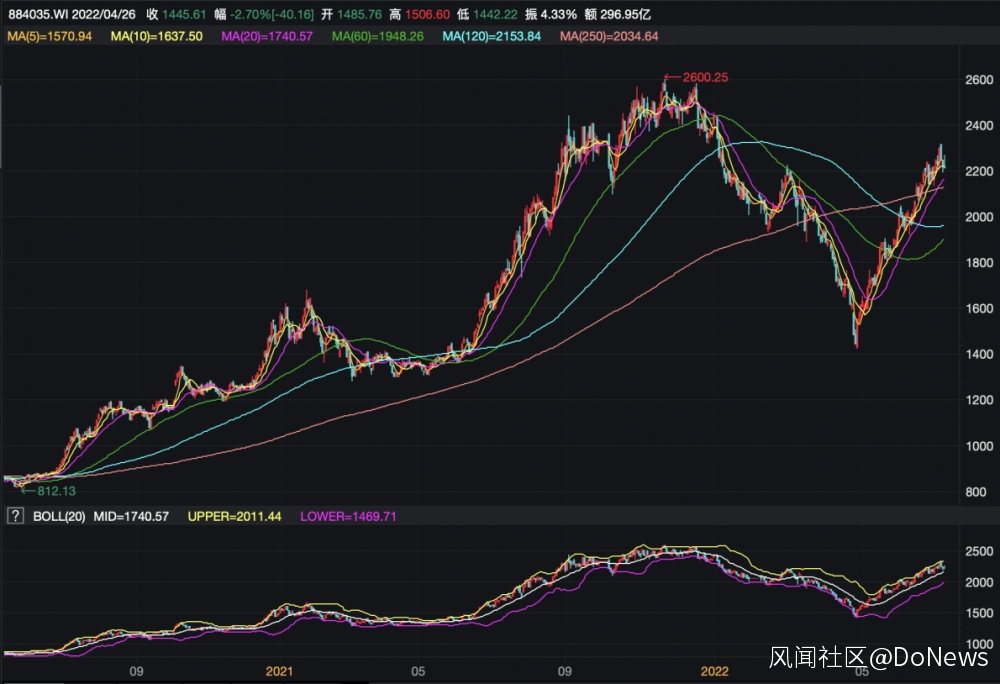Select the MA(250)=2034.64 indicator label
Image resolution: width=1000 pixels, height=684 pixels.
click(609, 36)
